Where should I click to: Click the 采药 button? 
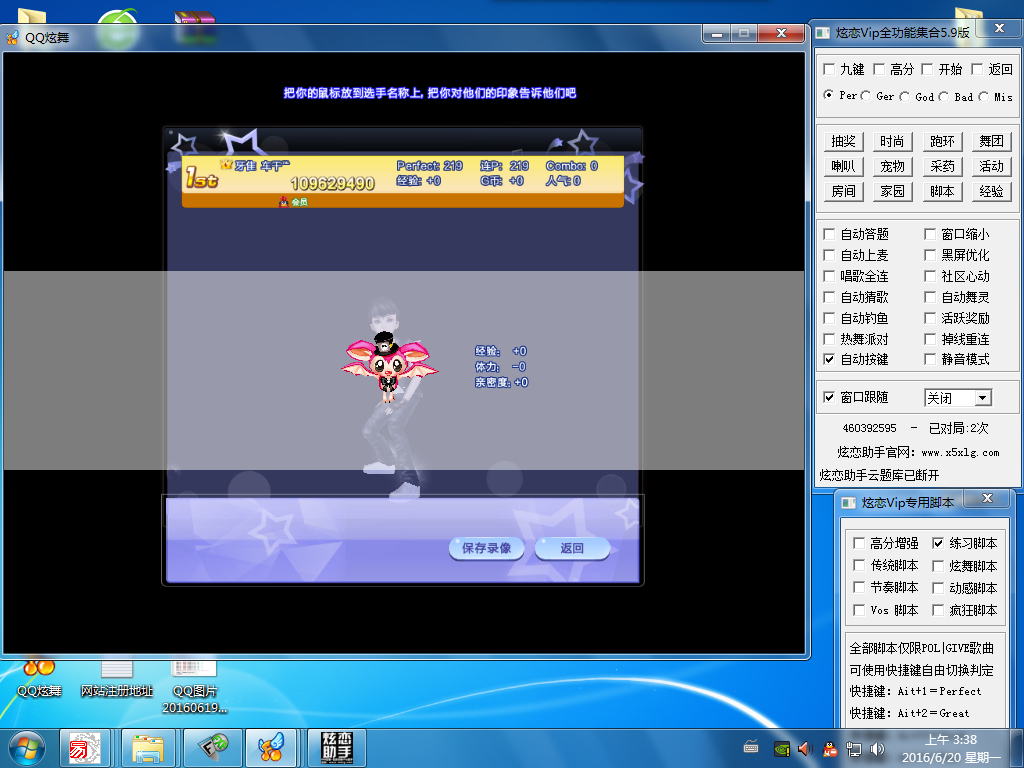tap(942, 166)
